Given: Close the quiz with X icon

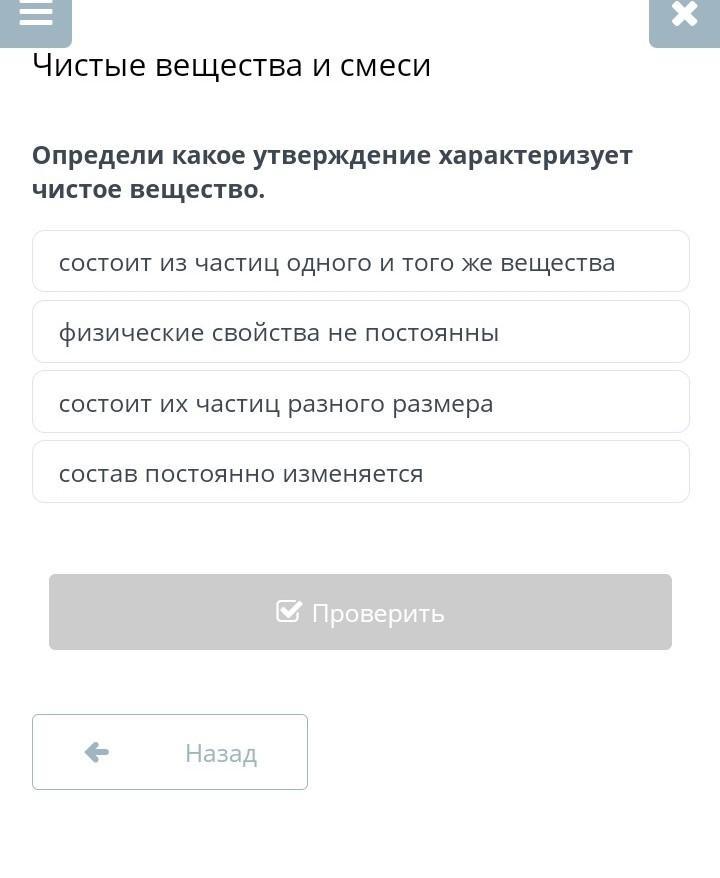Looking at the screenshot, I should click(684, 15).
